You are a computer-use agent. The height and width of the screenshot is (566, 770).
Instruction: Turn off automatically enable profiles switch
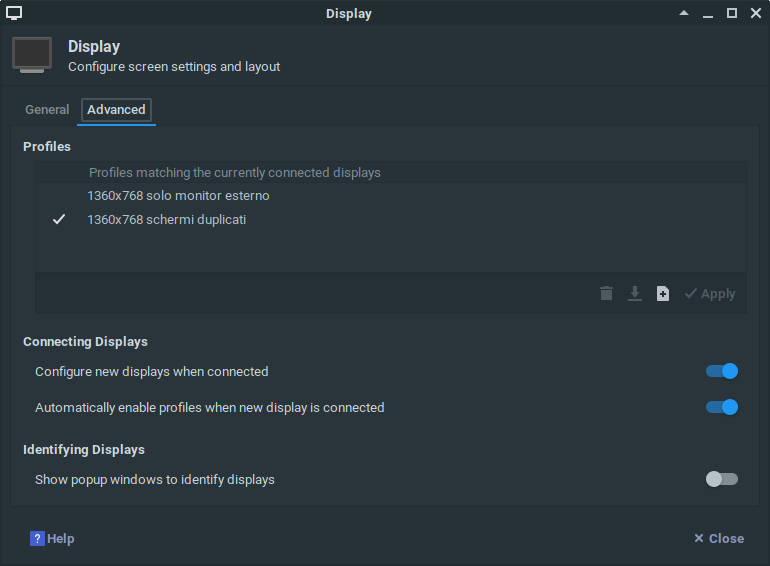(721, 407)
